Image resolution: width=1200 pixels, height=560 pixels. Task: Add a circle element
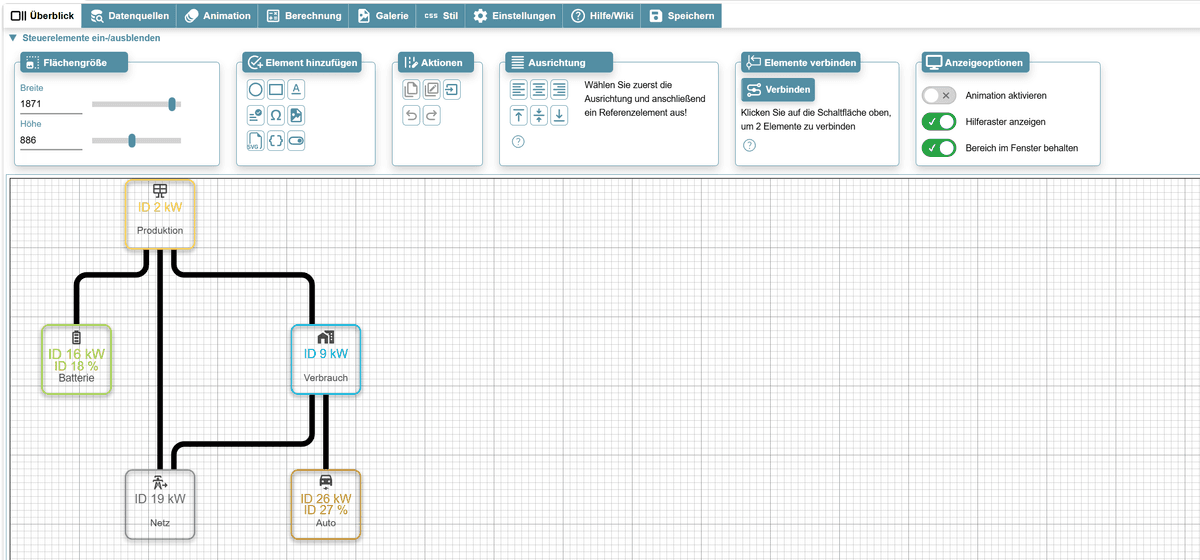tap(256, 89)
